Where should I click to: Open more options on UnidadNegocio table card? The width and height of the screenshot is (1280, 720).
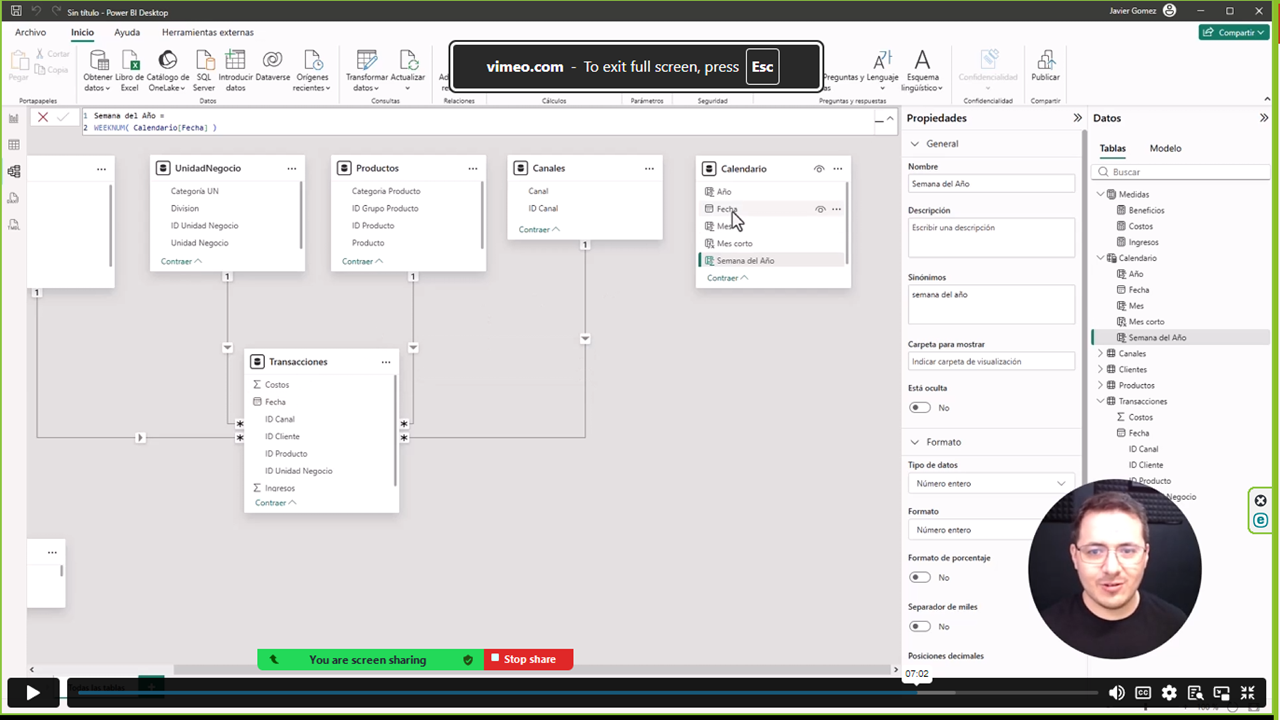[x=292, y=168]
